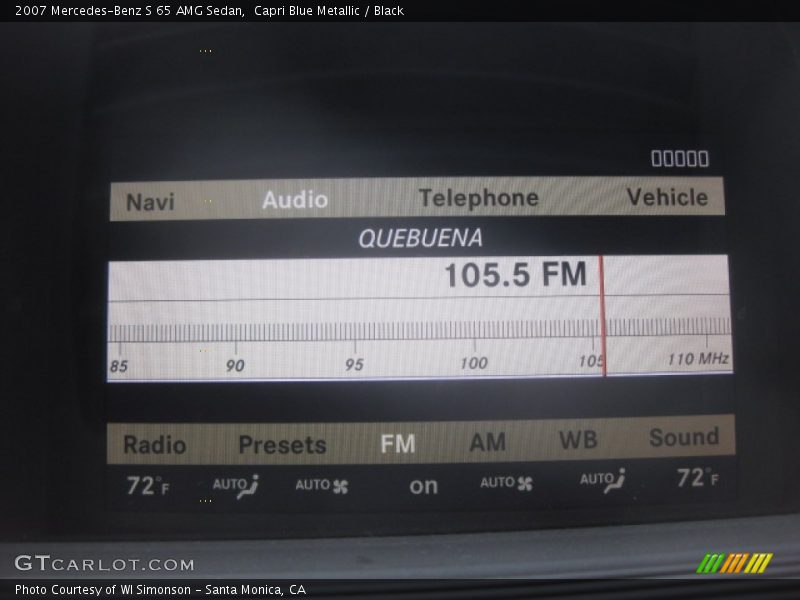
Task: Open the Telephone menu
Action: pyautogui.click(x=478, y=198)
